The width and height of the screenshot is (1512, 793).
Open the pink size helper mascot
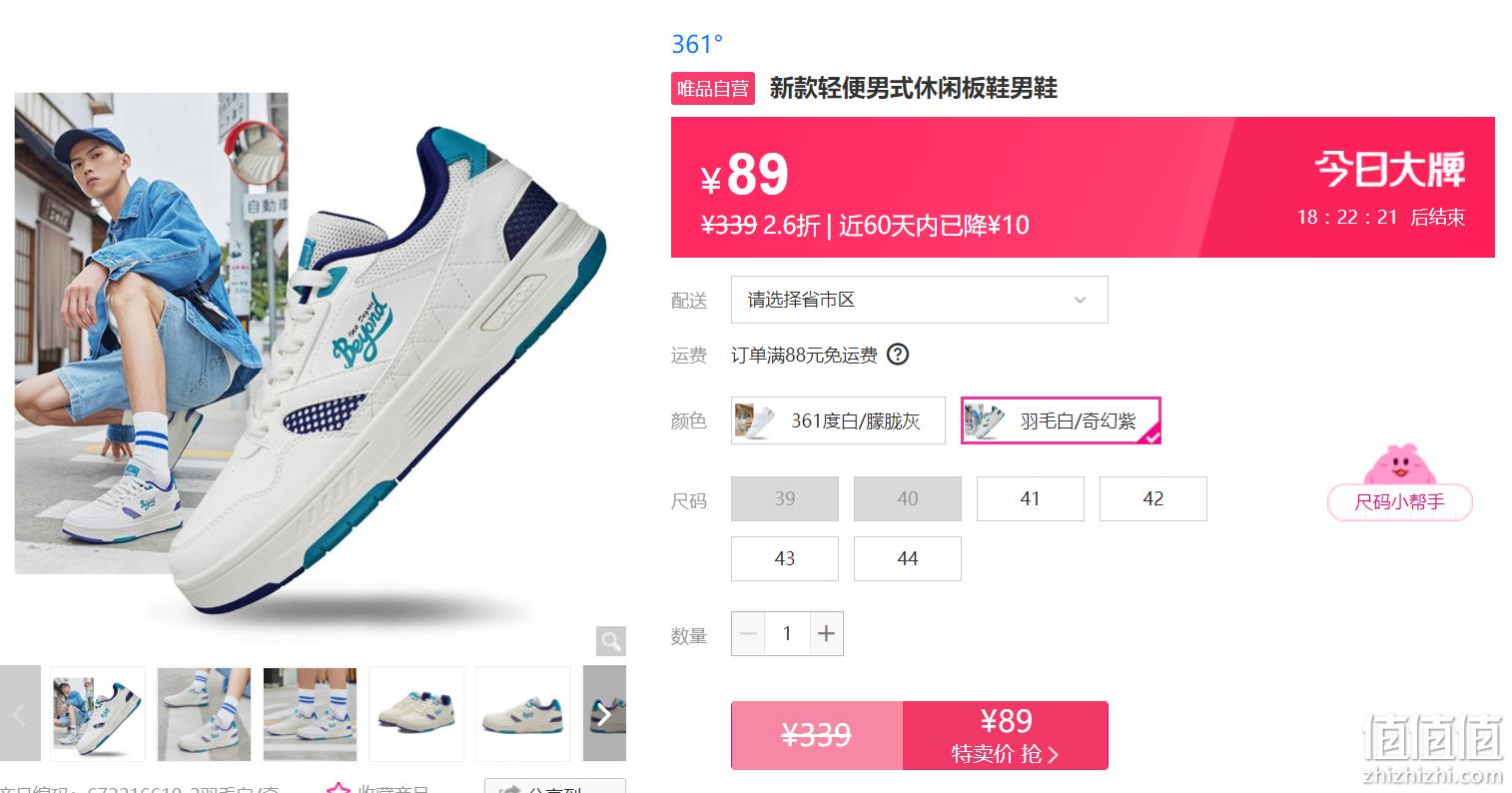tap(1399, 464)
